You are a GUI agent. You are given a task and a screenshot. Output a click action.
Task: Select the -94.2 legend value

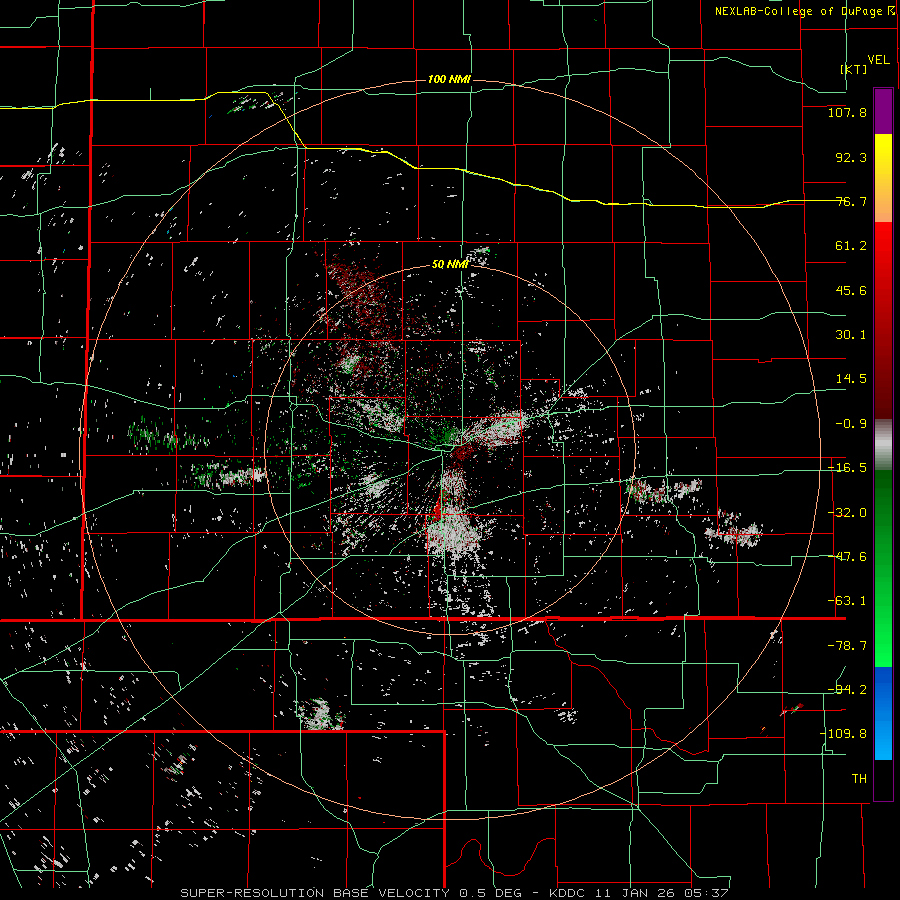click(x=847, y=689)
